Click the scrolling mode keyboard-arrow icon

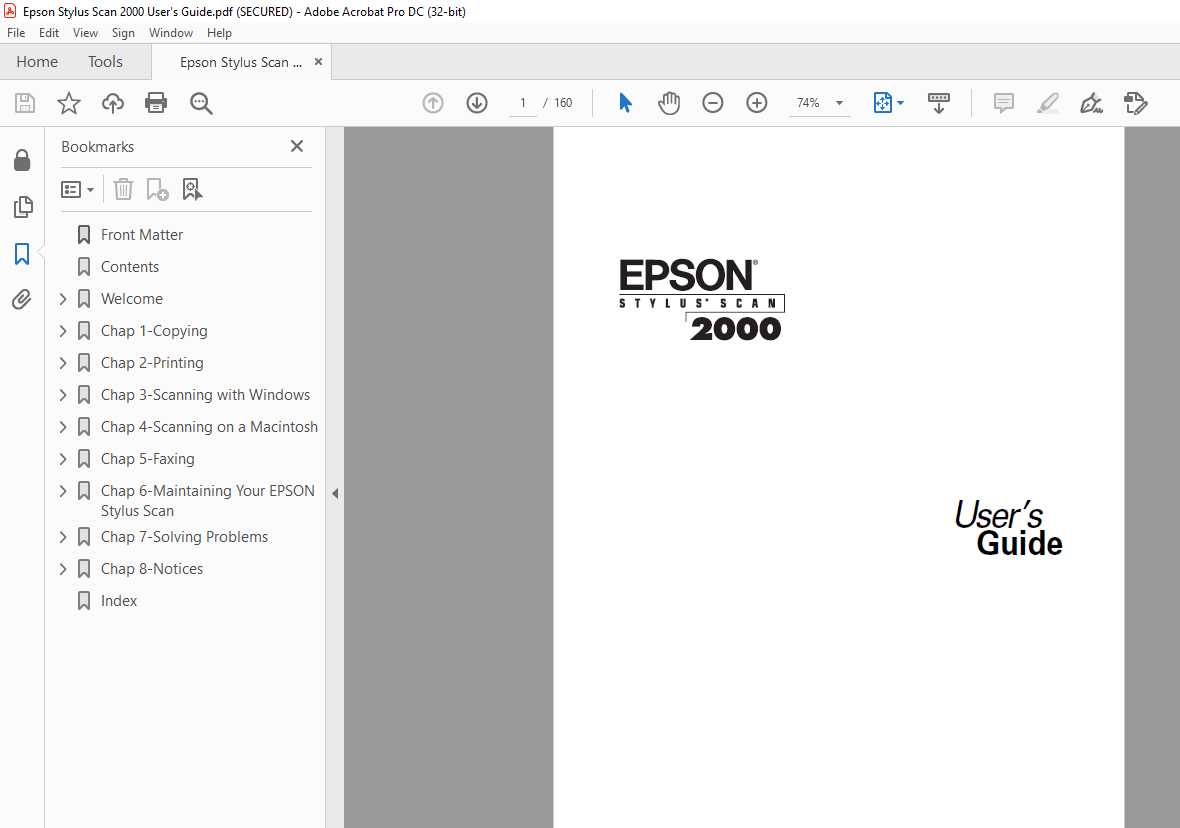point(938,103)
